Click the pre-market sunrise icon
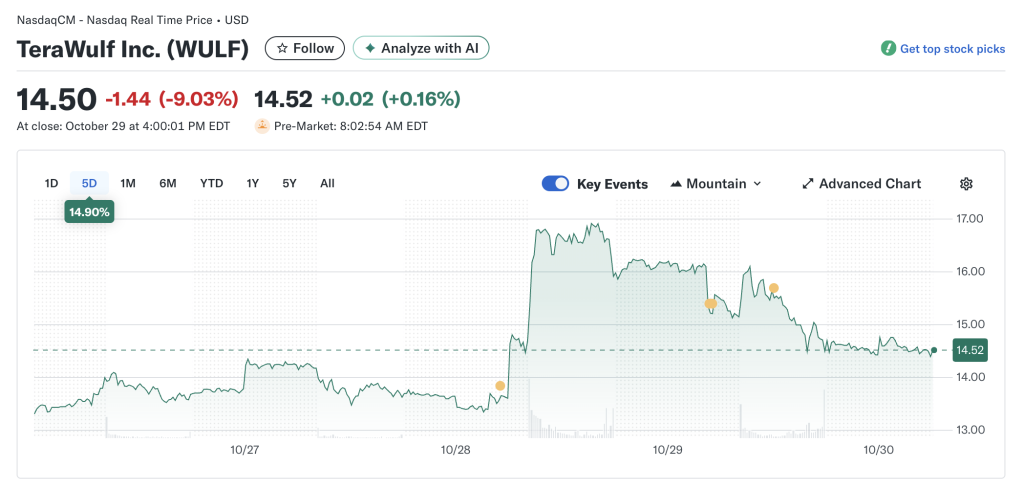The height and width of the screenshot is (488, 1024). coord(262,126)
